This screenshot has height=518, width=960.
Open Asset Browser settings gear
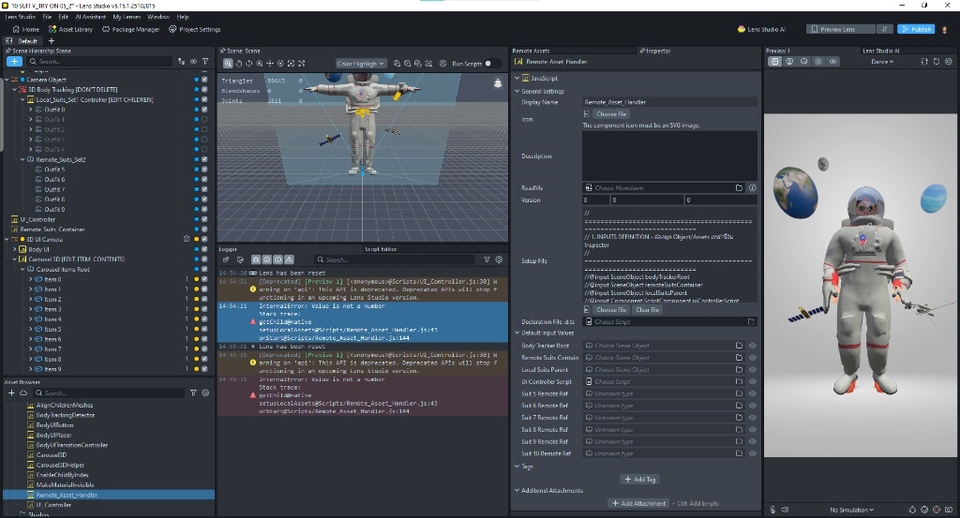(x=205, y=393)
